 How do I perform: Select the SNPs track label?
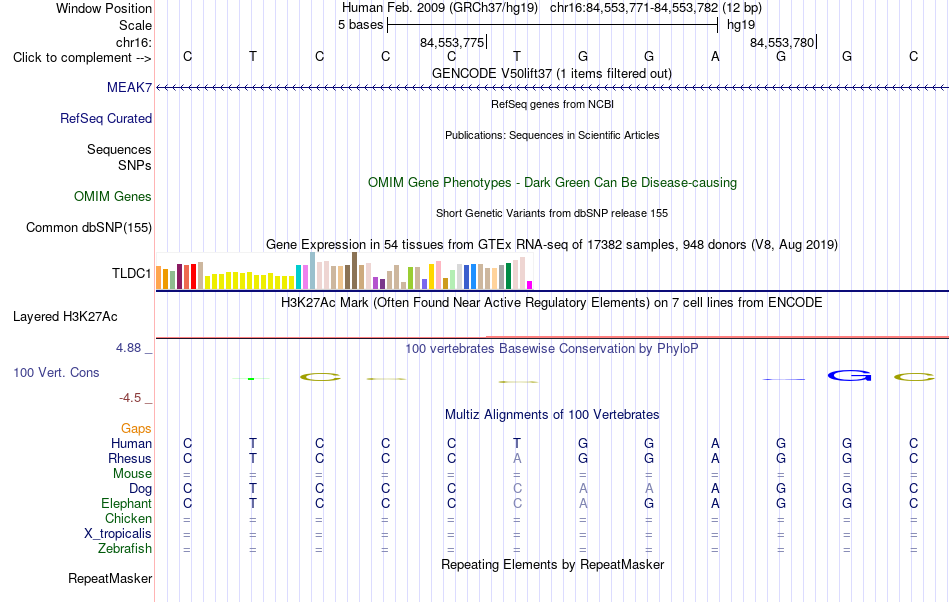135,166
